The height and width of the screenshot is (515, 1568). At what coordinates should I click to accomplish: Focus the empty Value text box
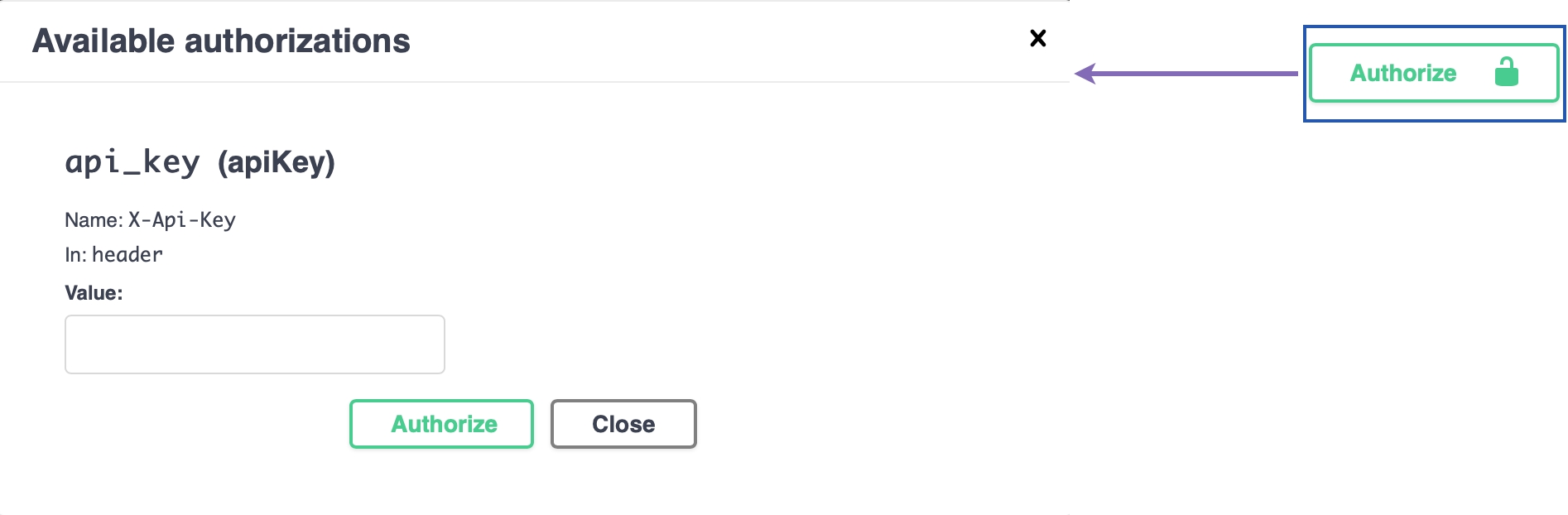pyautogui.click(x=255, y=344)
